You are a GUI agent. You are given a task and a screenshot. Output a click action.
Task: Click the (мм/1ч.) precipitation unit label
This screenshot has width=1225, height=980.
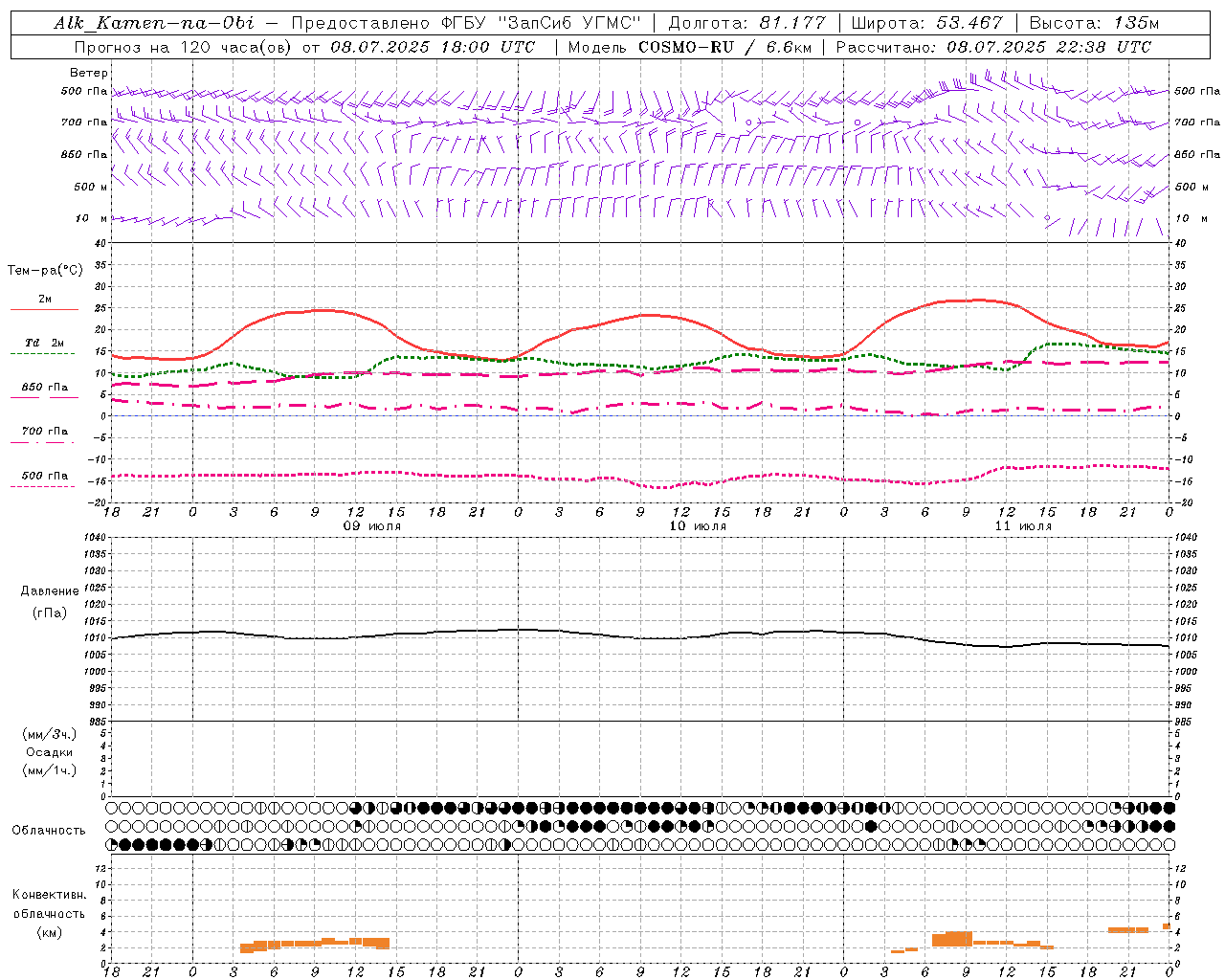click(x=50, y=770)
